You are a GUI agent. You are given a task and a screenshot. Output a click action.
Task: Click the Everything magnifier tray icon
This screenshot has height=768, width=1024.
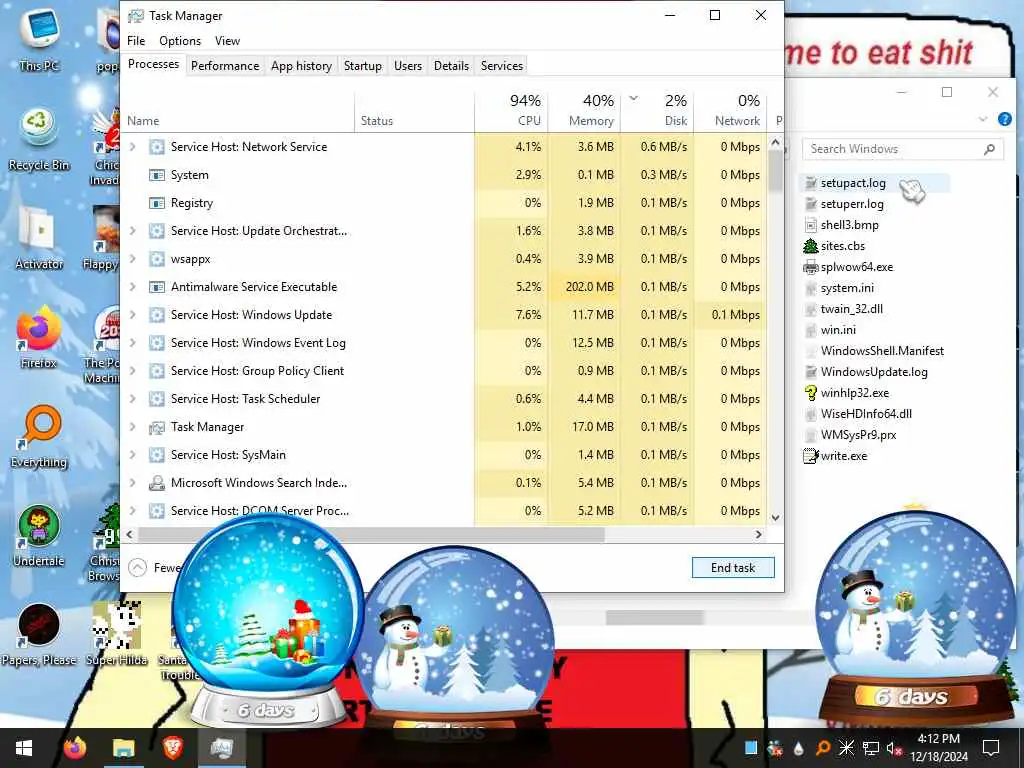823,748
